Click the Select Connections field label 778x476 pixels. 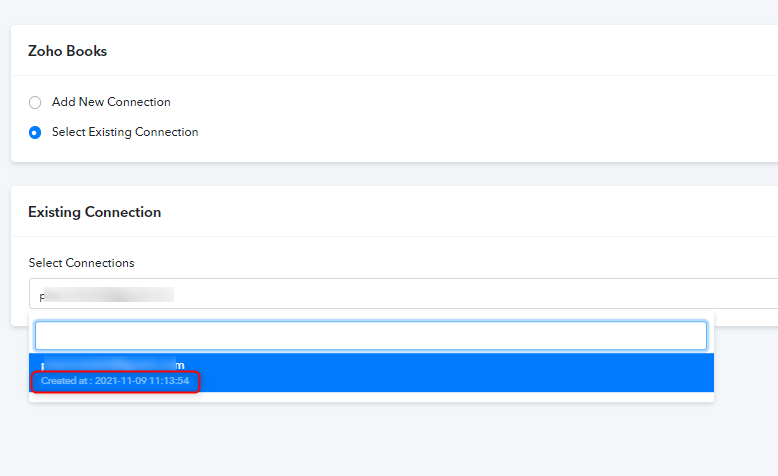tap(81, 263)
